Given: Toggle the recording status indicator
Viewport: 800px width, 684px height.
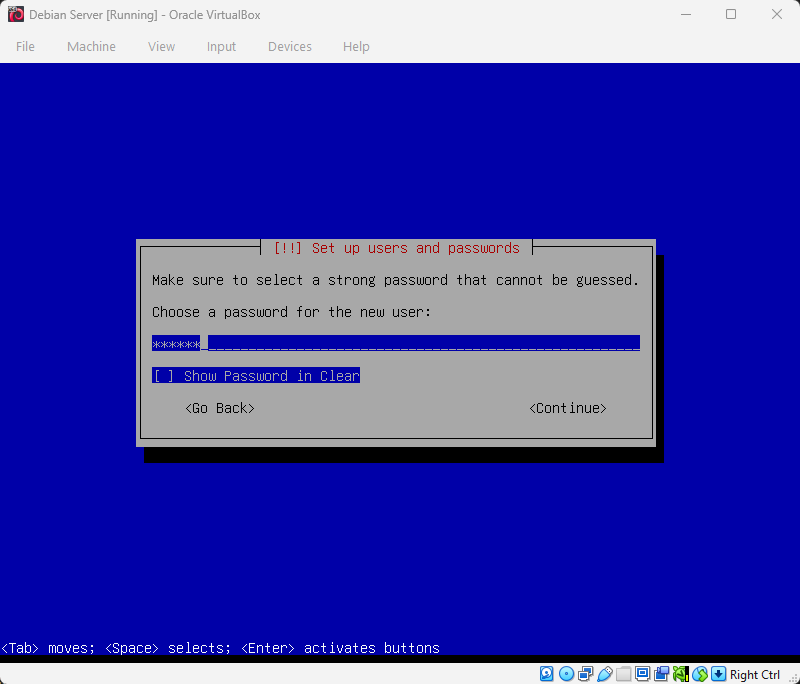Looking at the screenshot, I should click(x=661, y=674).
